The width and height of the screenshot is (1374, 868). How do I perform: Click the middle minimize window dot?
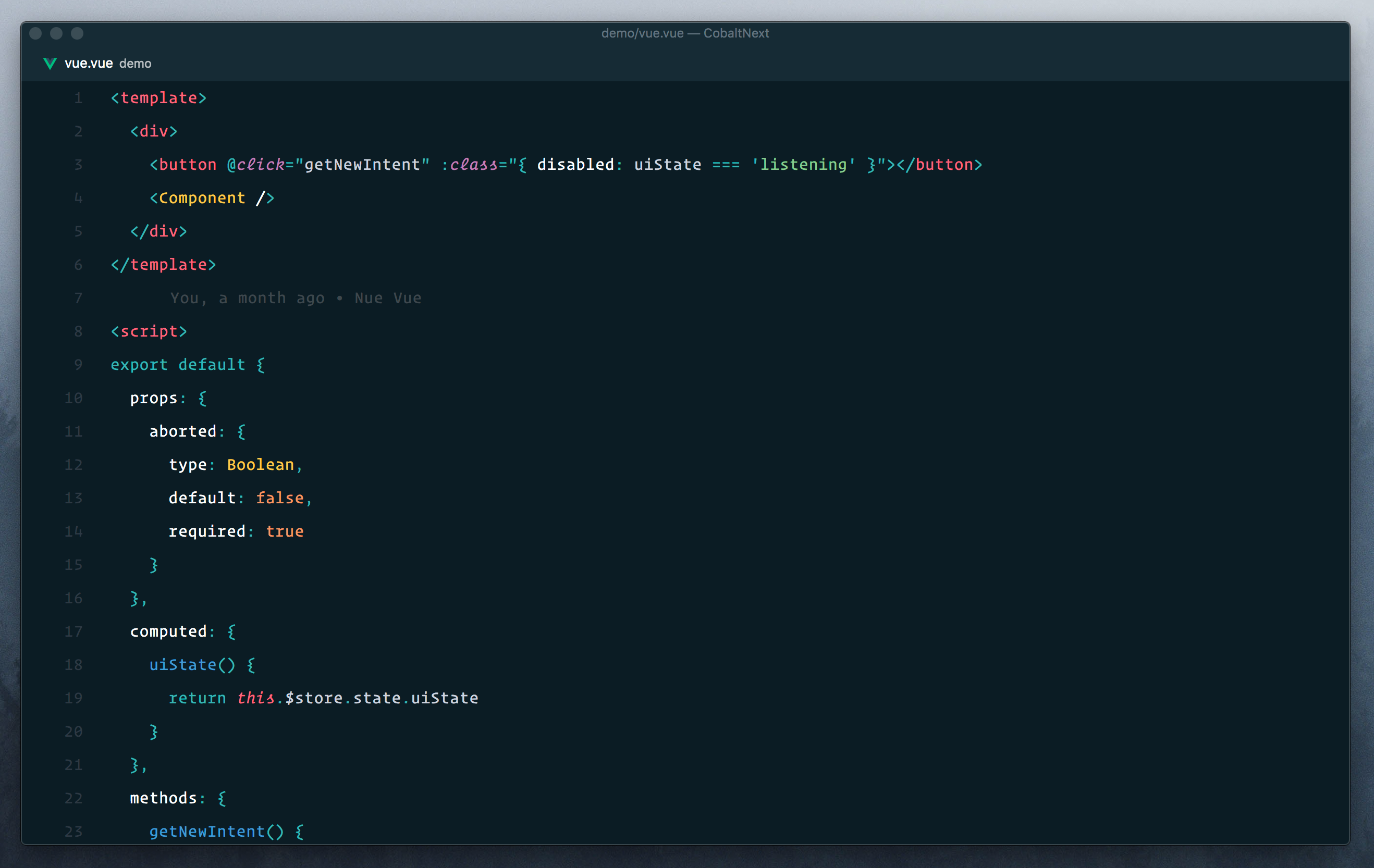(56, 34)
